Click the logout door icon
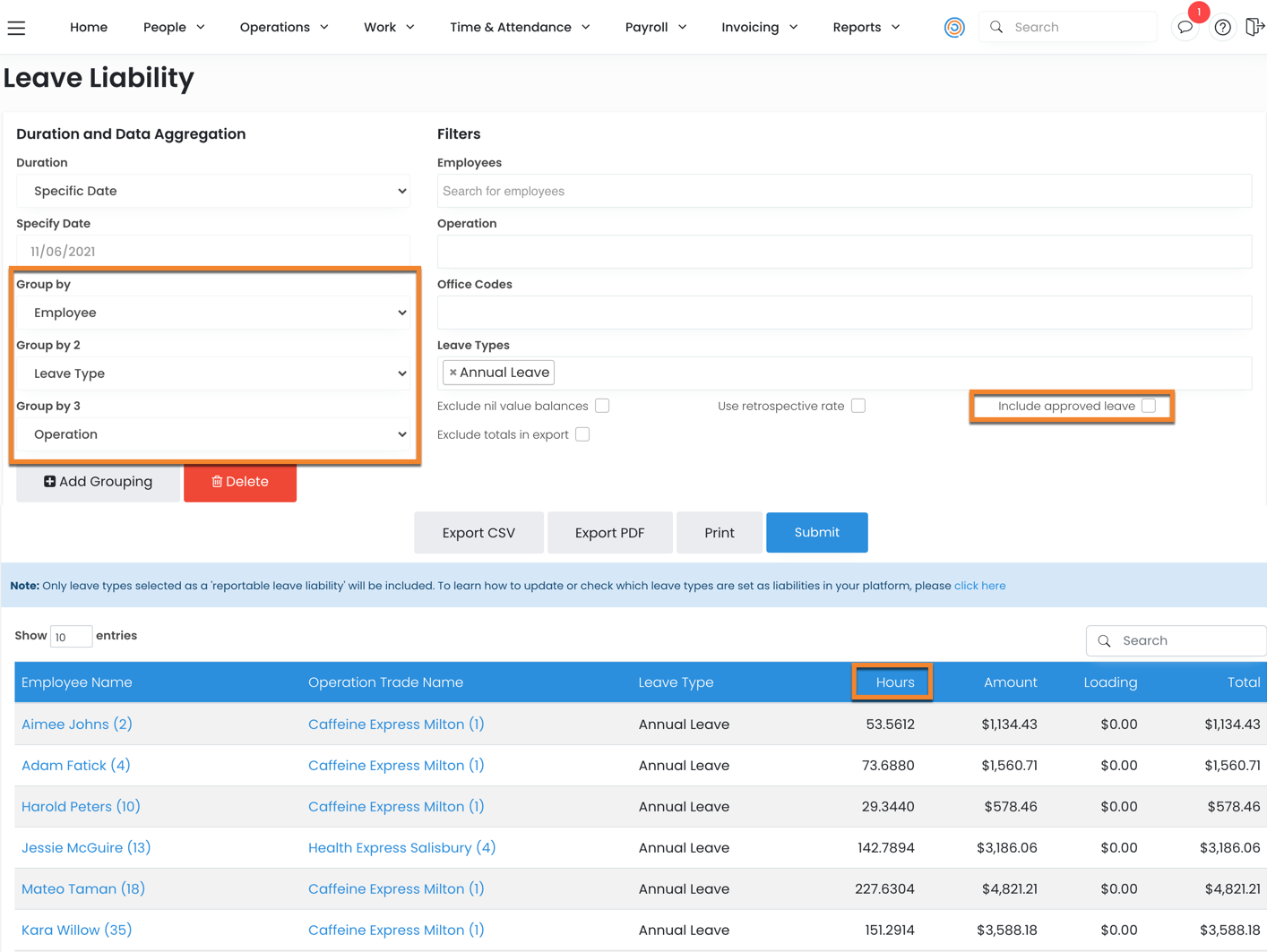 [1254, 27]
